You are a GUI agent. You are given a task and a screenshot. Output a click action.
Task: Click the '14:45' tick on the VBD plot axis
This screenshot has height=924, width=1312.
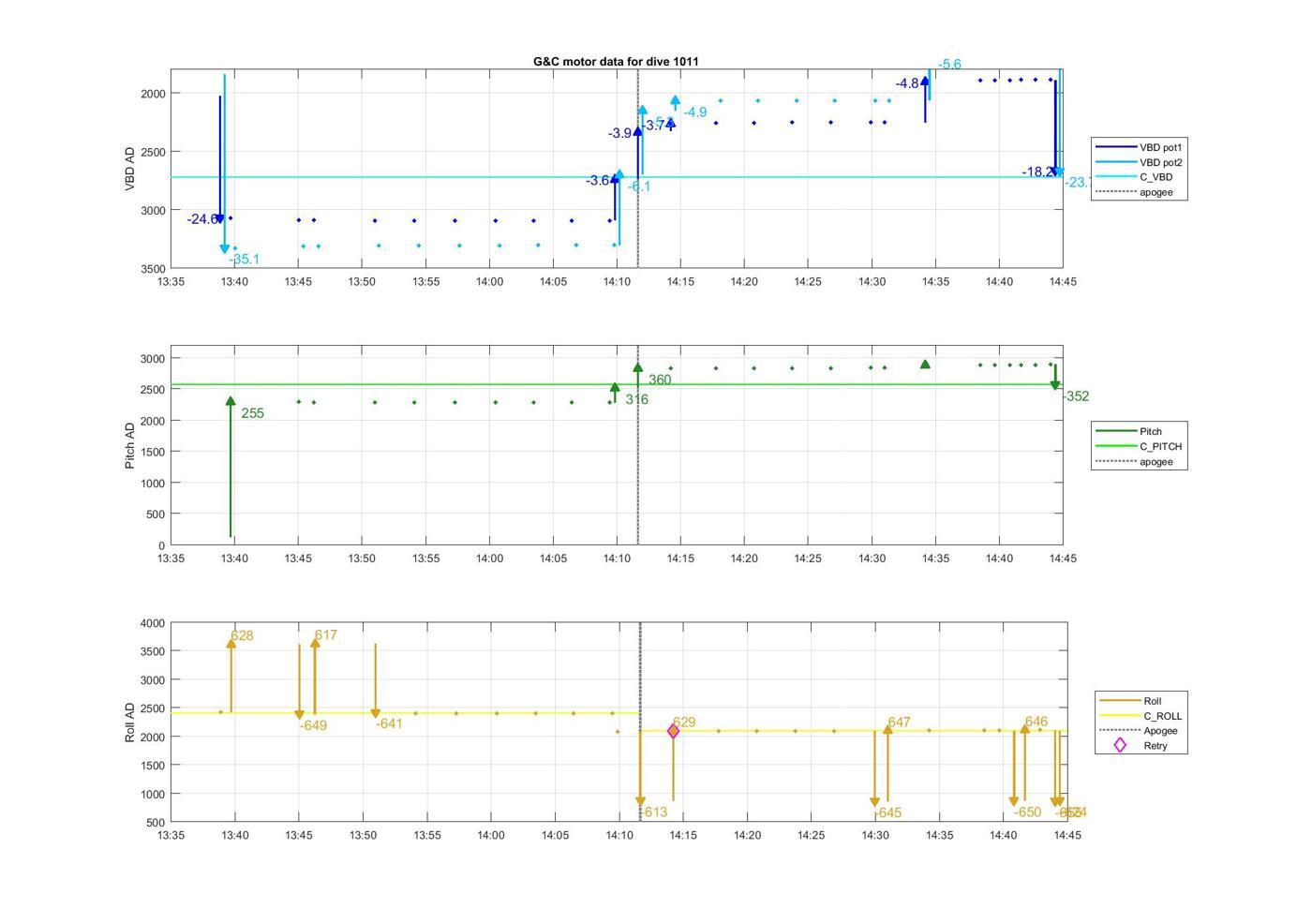point(1063,281)
